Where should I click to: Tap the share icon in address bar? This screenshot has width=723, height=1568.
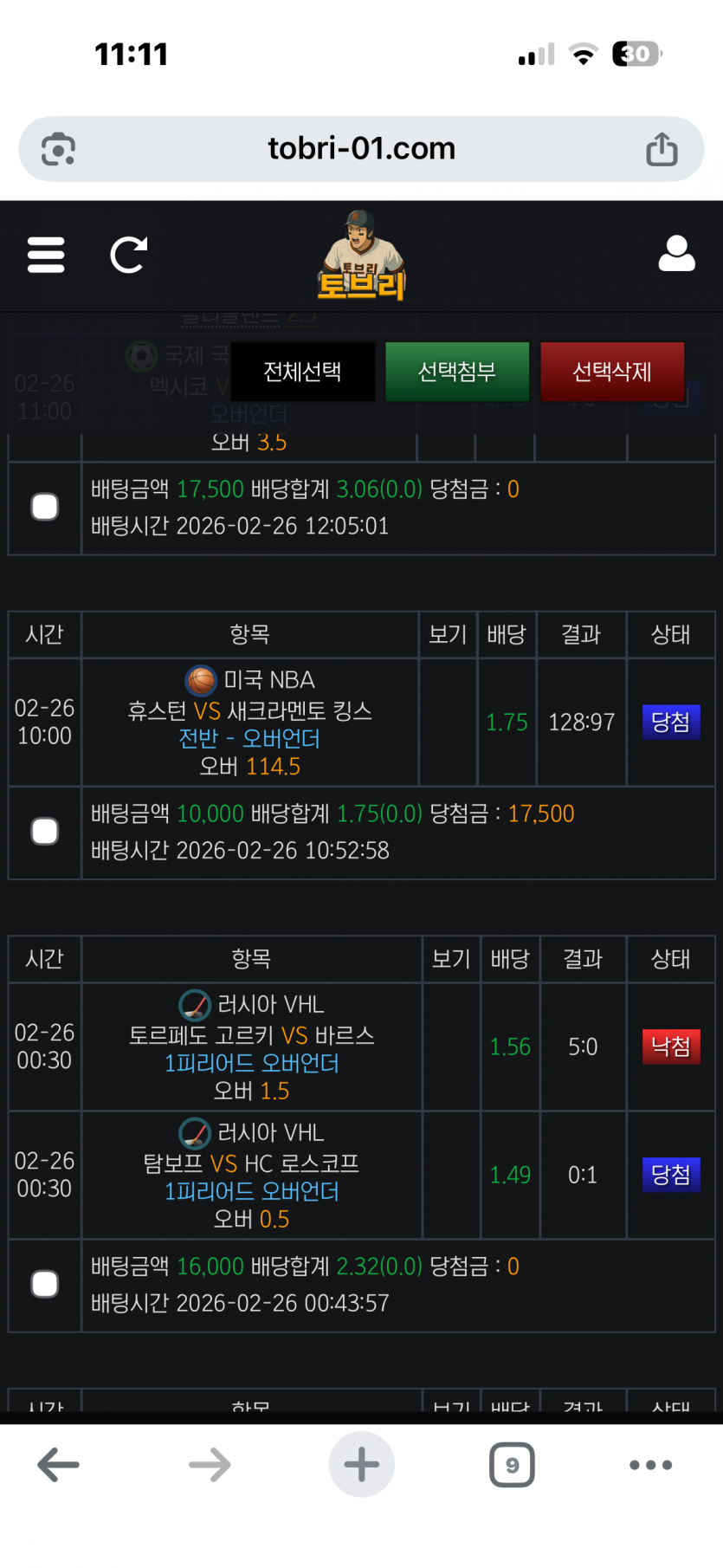[x=662, y=149]
